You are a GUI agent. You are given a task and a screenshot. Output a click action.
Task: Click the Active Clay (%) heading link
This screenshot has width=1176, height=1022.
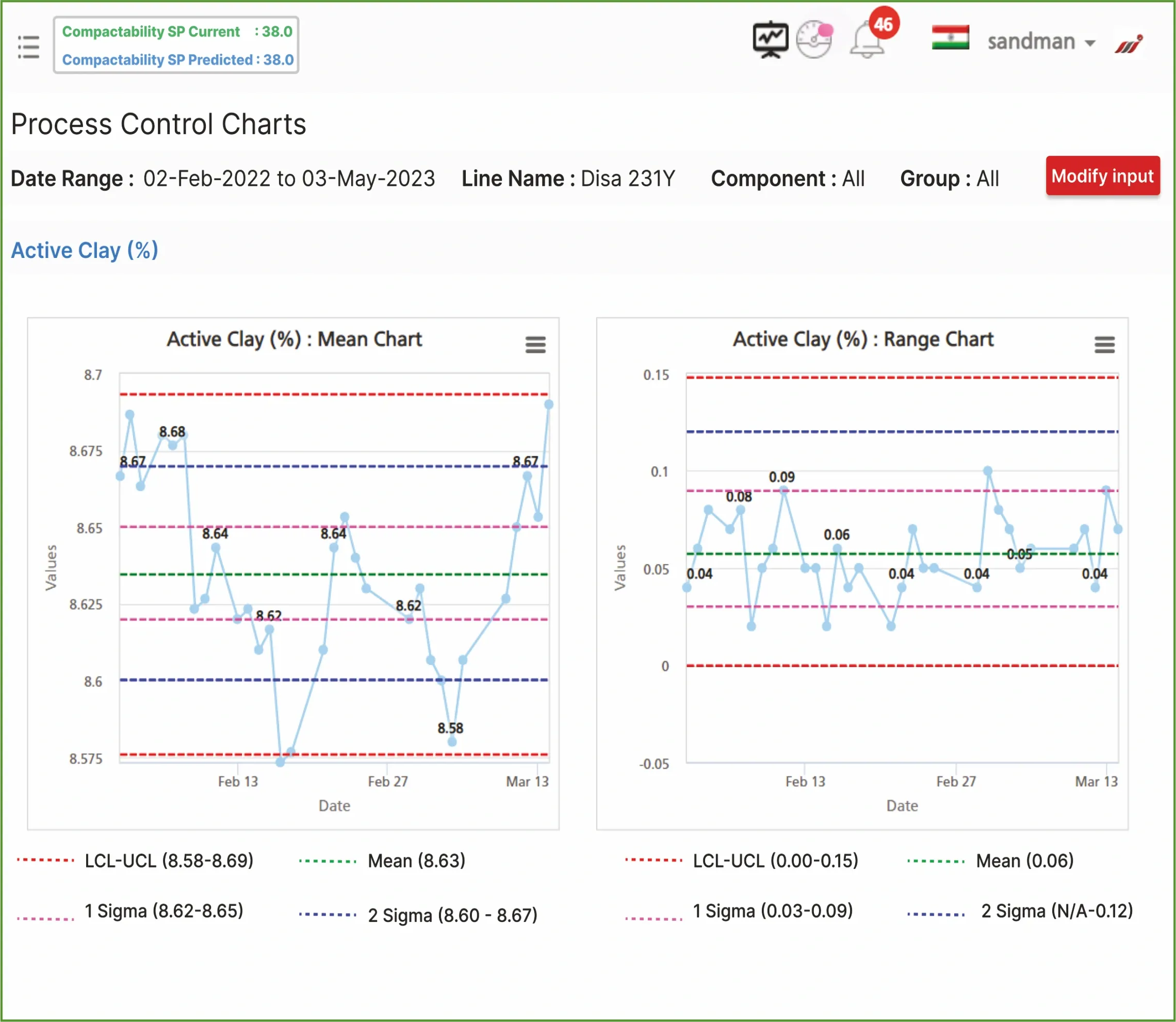tap(85, 250)
